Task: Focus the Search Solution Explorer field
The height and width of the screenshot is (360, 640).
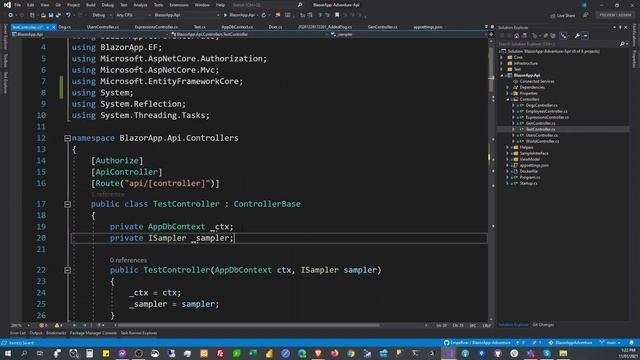Action: coord(558,44)
